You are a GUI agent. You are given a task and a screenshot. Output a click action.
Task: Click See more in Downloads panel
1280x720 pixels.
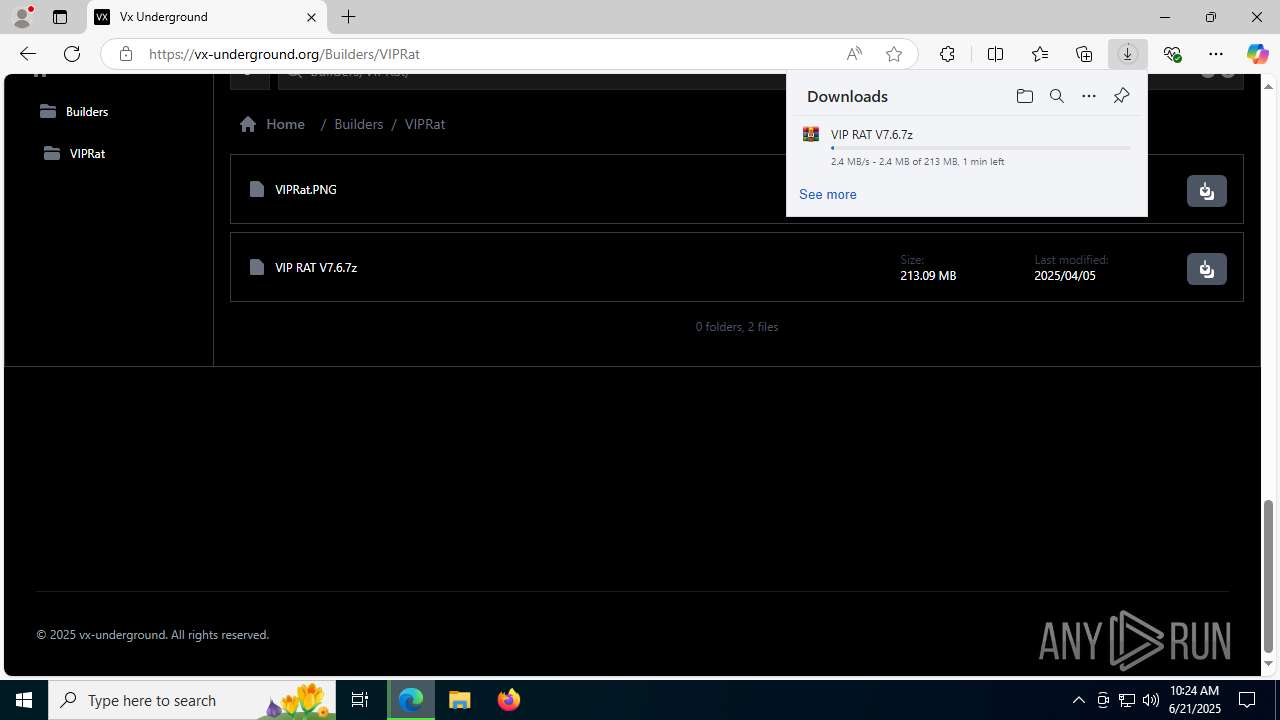828,194
